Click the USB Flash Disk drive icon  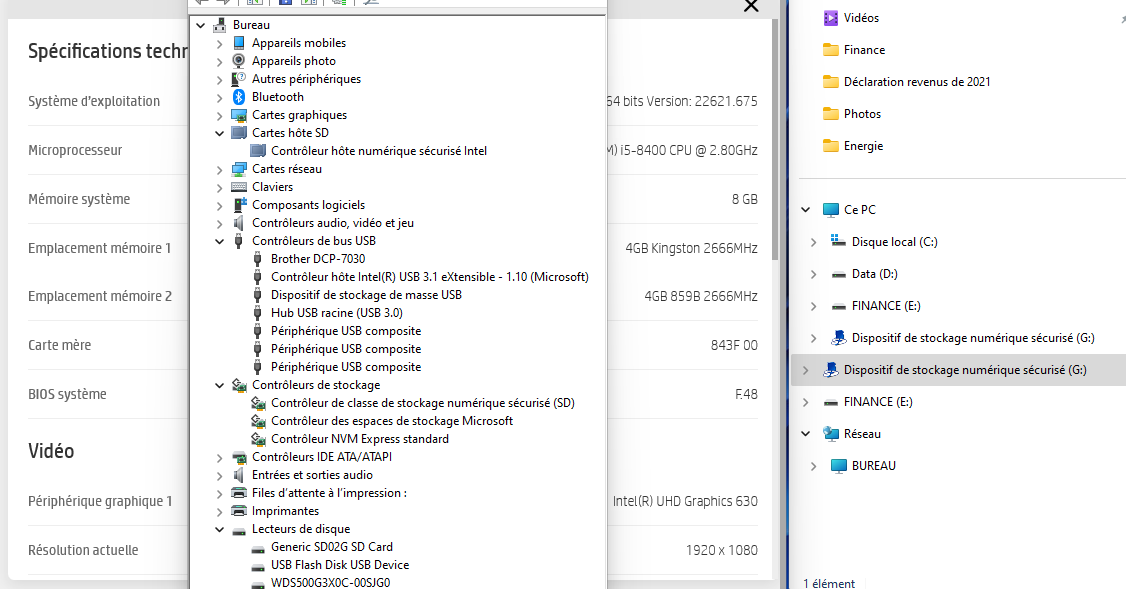pyautogui.click(x=259, y=566)
